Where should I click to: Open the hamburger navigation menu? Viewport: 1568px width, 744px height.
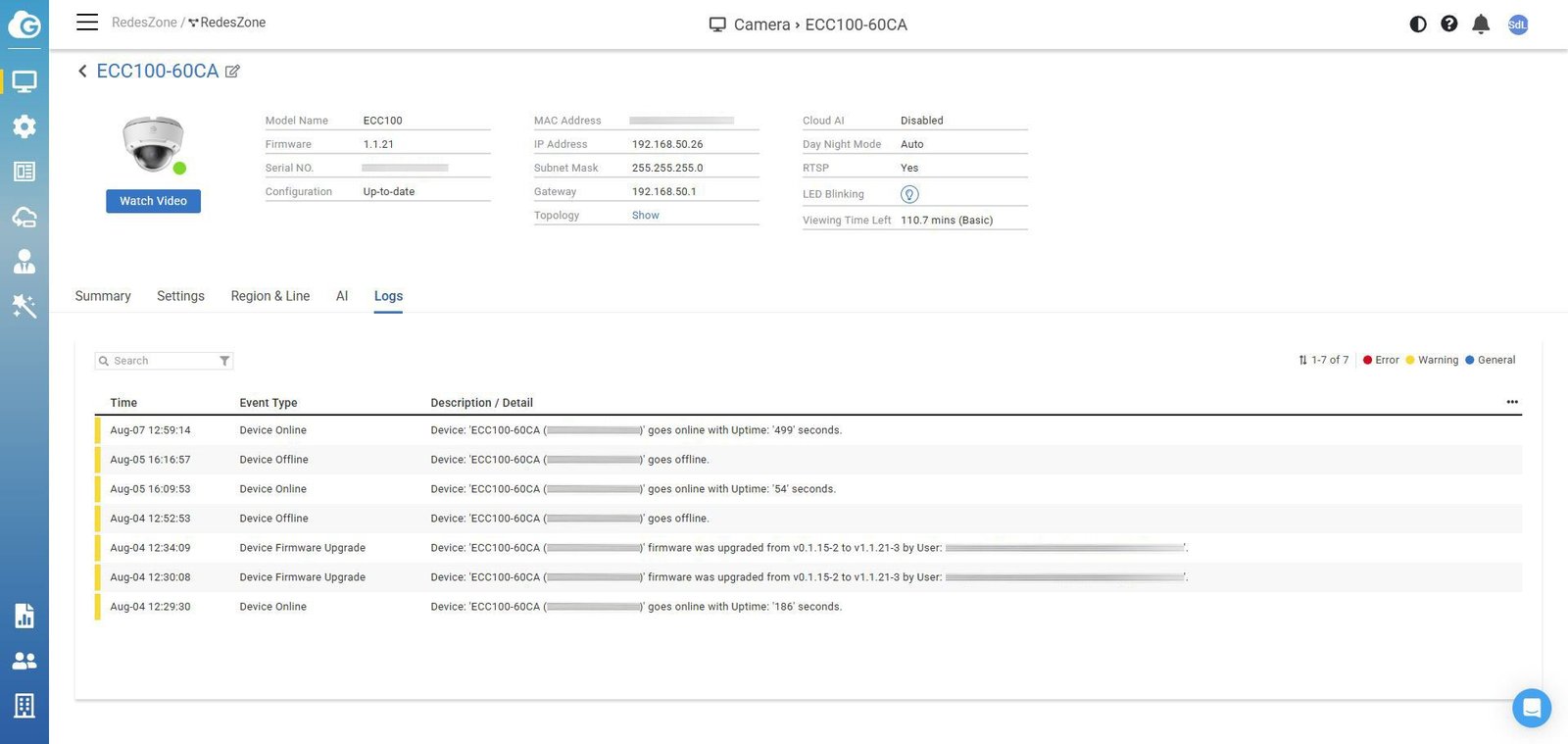[87, 23]
